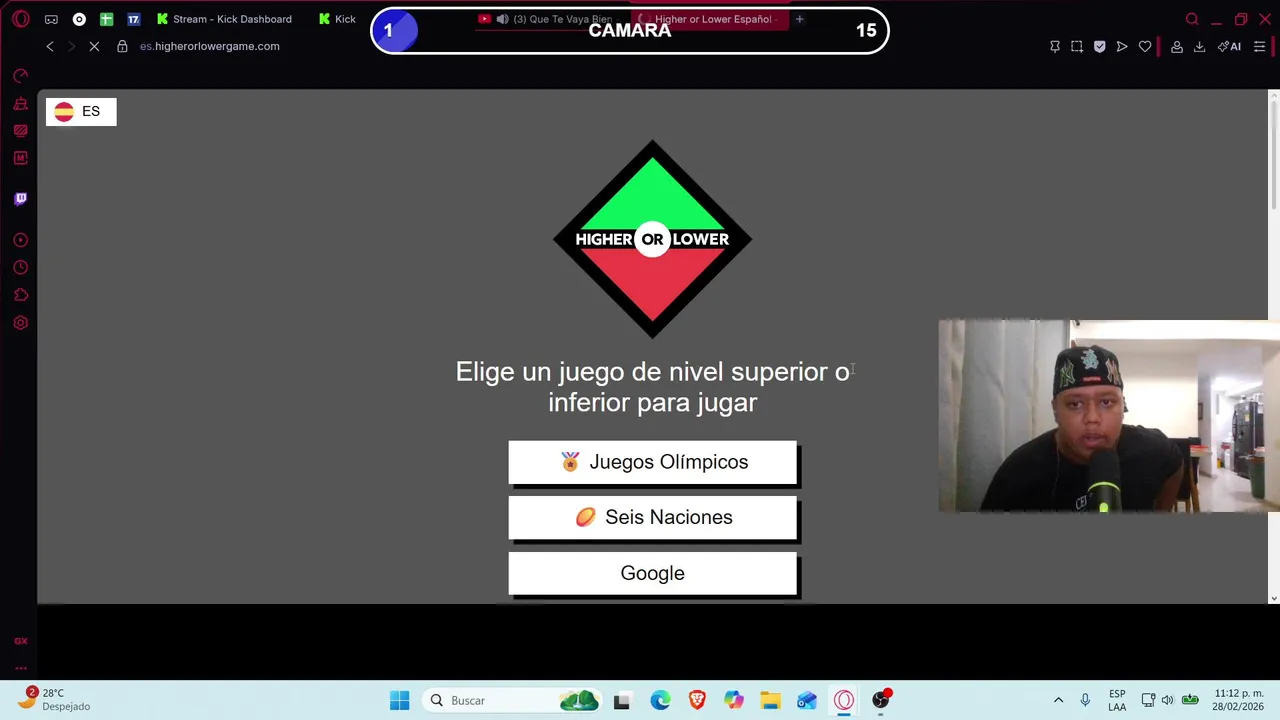This screenshot has width=1280, height=720.
Task: Switch to the green plus pinned tab
Action: tap(106, 19)
